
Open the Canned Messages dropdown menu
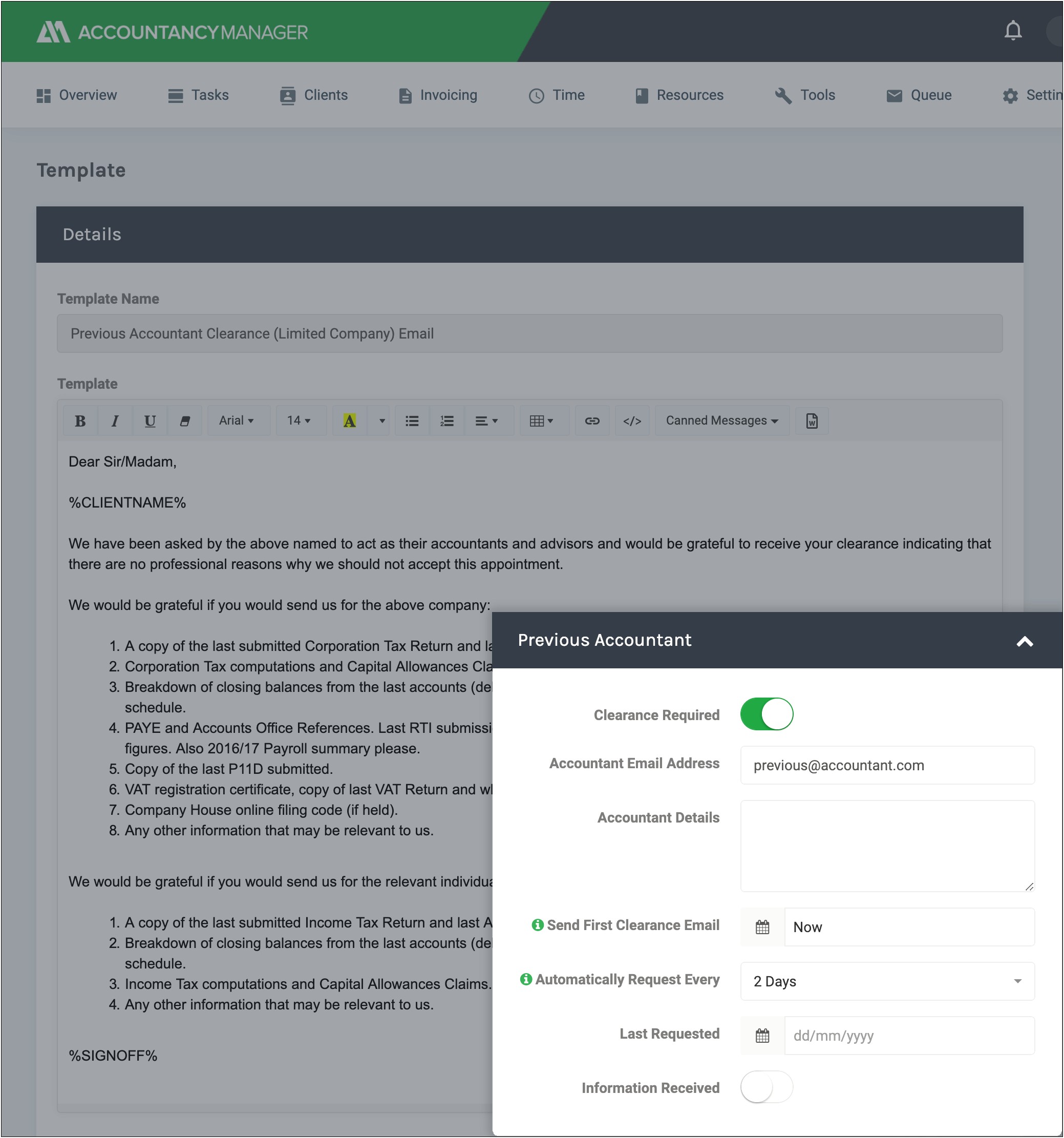(x=720, y=421)
